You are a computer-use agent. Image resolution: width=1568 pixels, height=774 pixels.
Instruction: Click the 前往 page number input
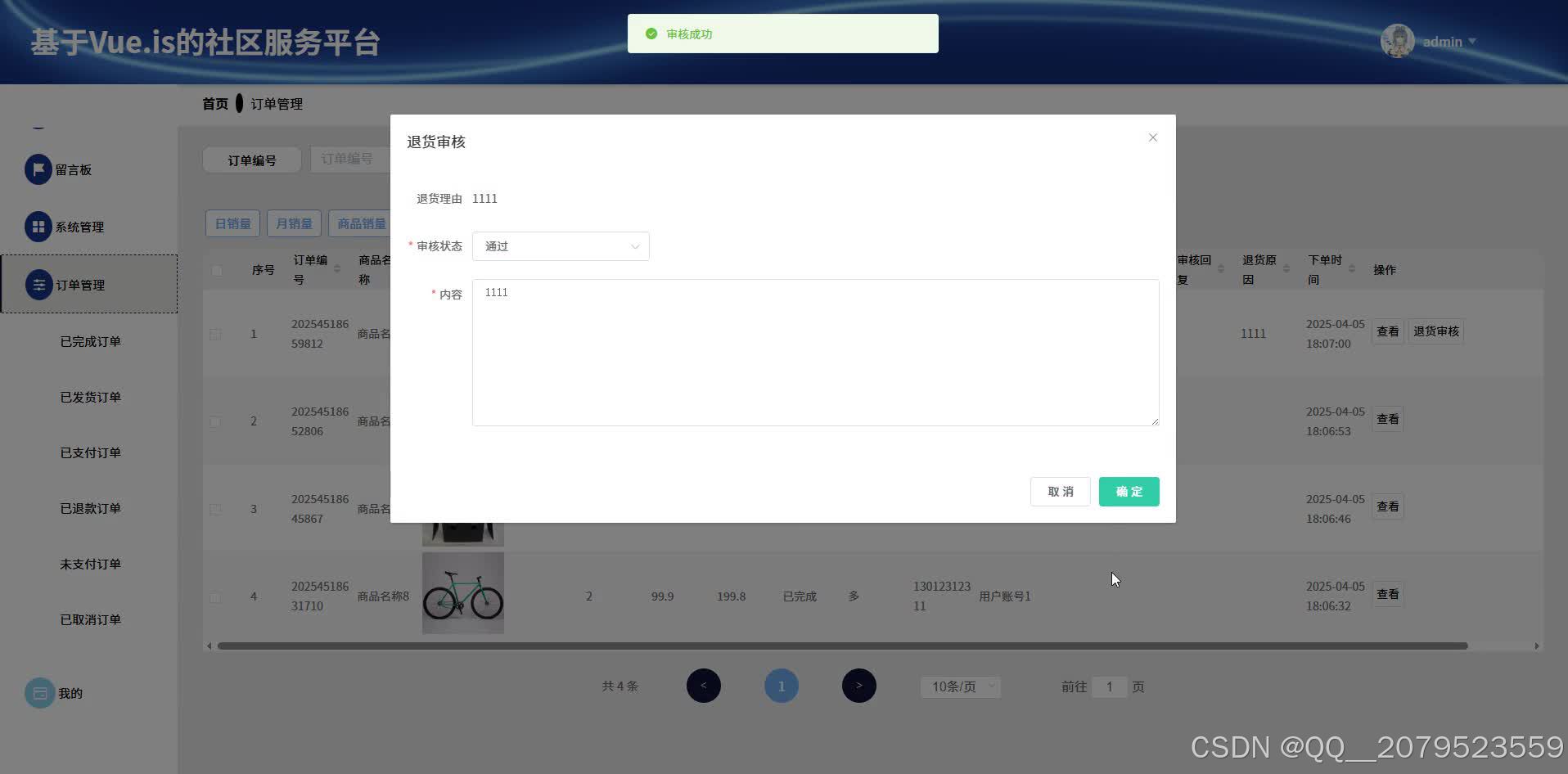(x=1109, y=686)
